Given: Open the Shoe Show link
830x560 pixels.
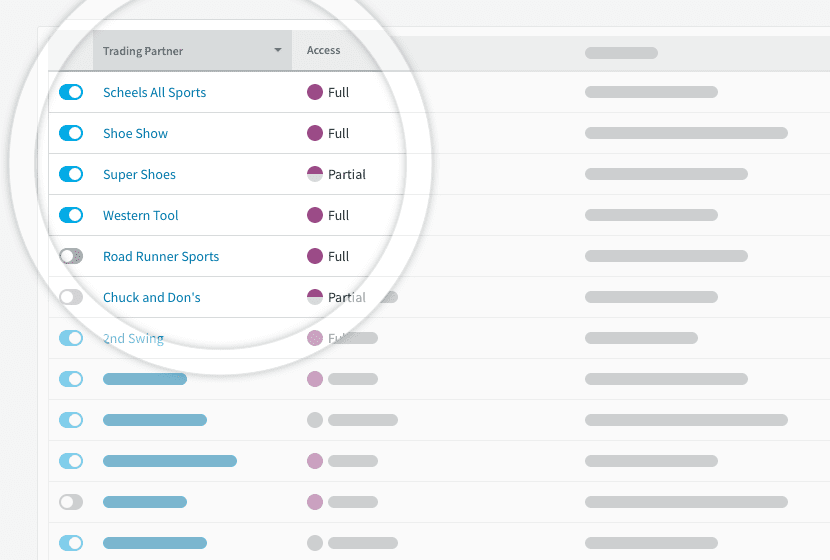Looking at the screenshot, I should coord(135,133).
